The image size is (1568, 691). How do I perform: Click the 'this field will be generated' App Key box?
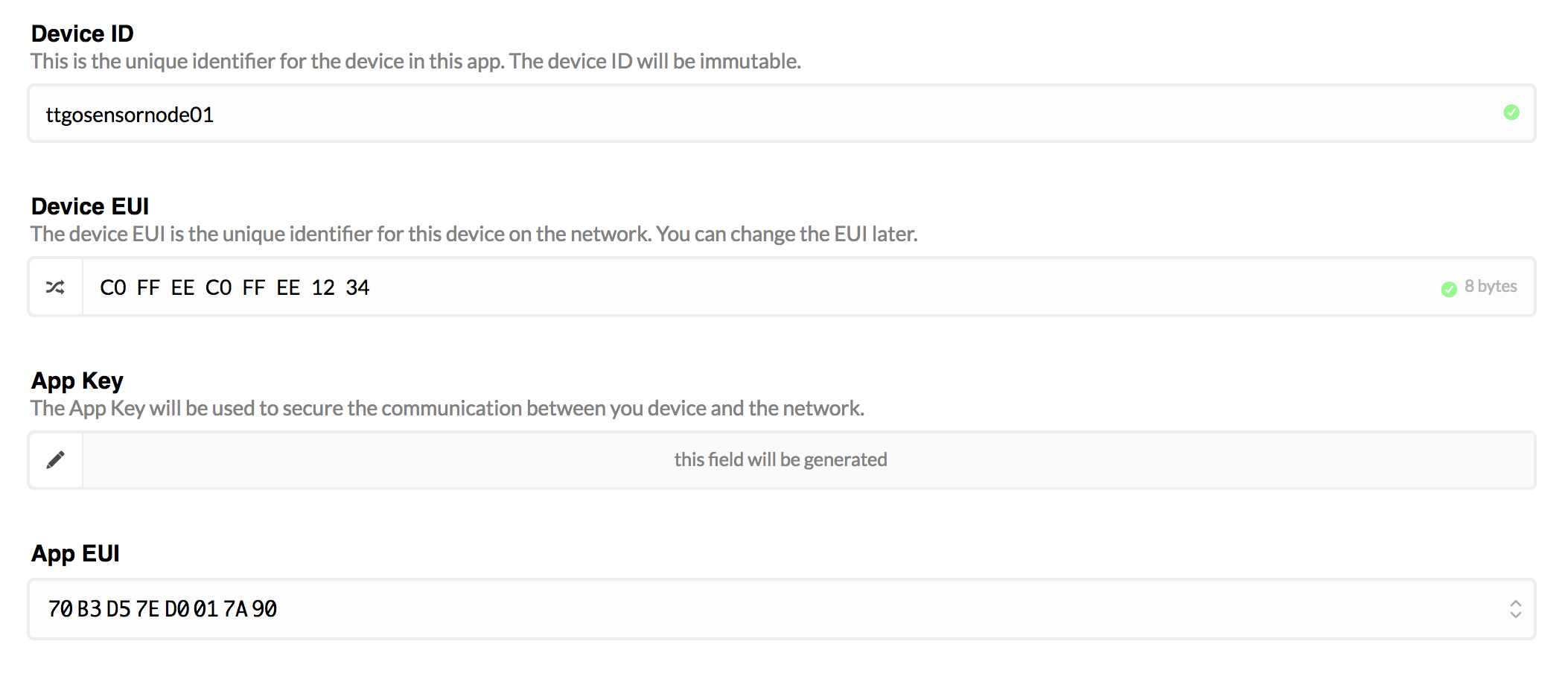tap(809, 460)
